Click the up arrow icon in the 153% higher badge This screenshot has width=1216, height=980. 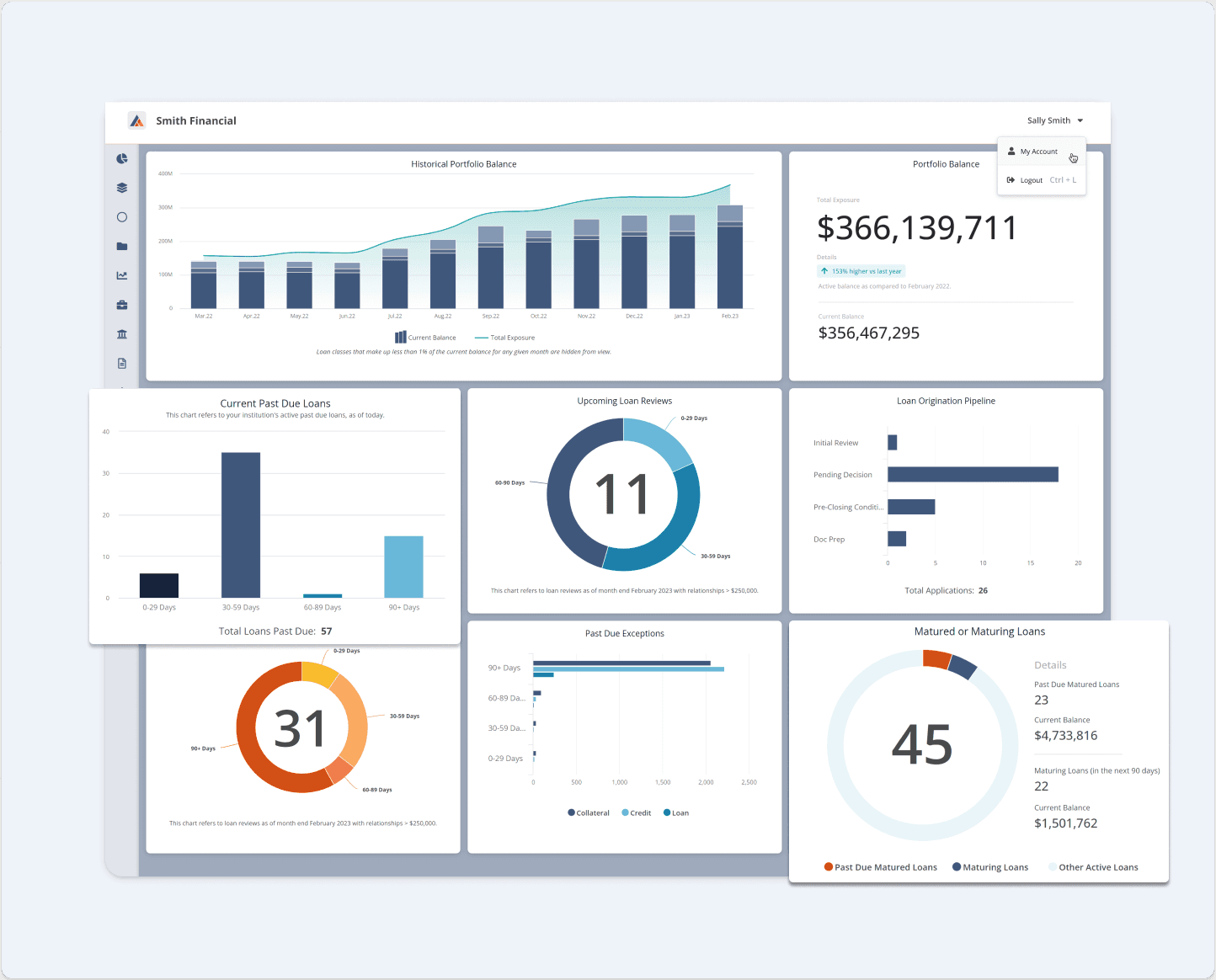824,271
